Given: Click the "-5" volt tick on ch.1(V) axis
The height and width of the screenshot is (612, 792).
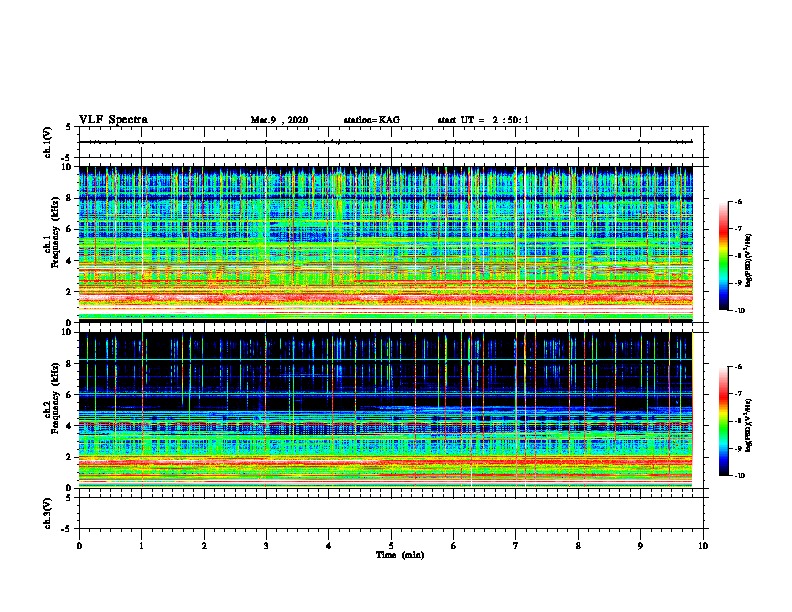Looking at the screenshot, I should [67, 158].
